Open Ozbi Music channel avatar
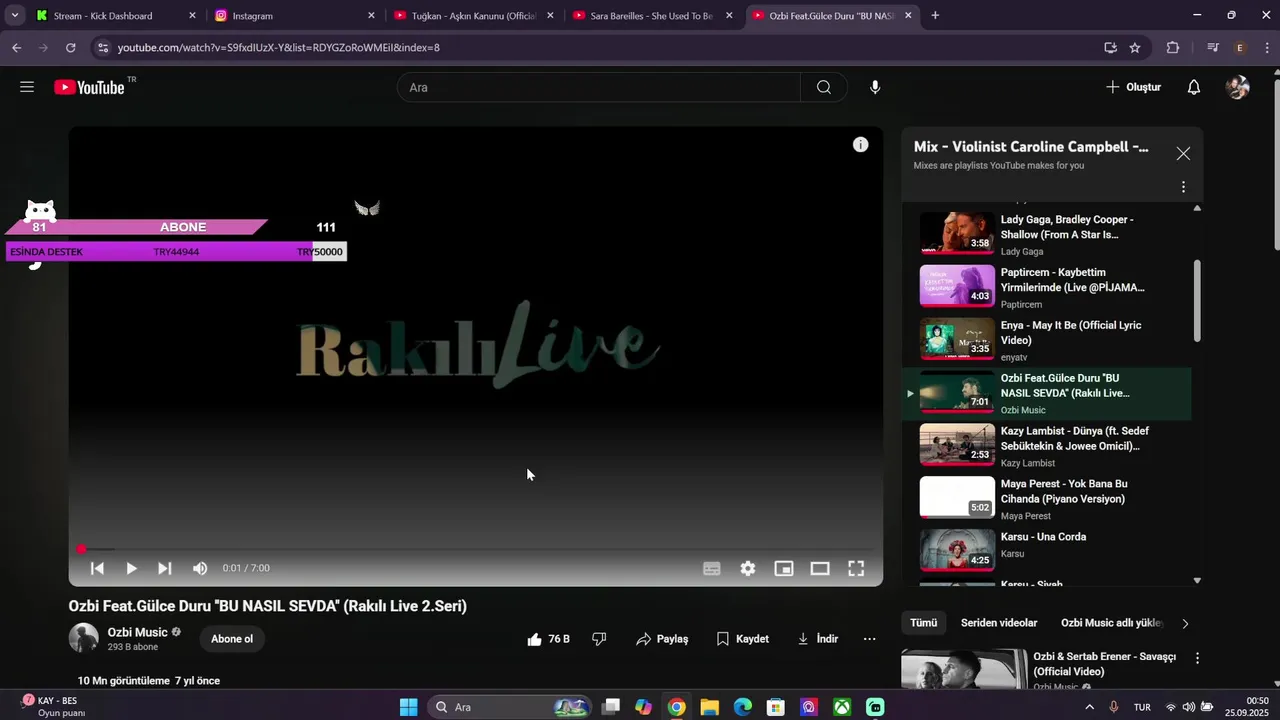The height and width of the screenshot is (720, 1280). (x=84, y=638)
